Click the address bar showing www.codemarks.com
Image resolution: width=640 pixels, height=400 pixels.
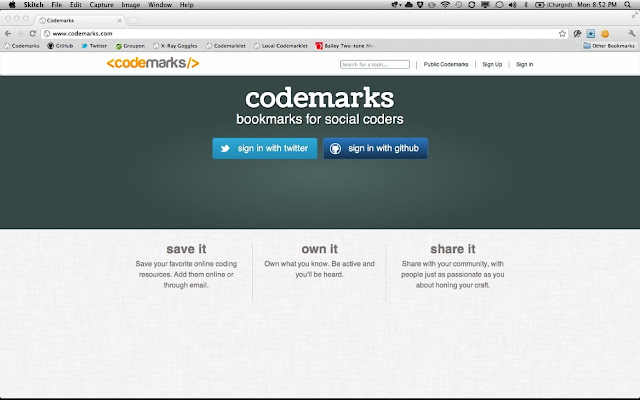(x=304, y=33)
